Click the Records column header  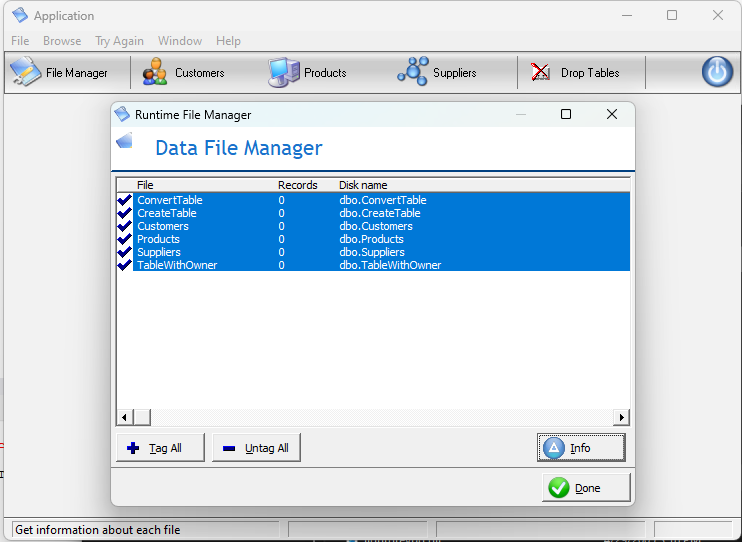(297, 185)
